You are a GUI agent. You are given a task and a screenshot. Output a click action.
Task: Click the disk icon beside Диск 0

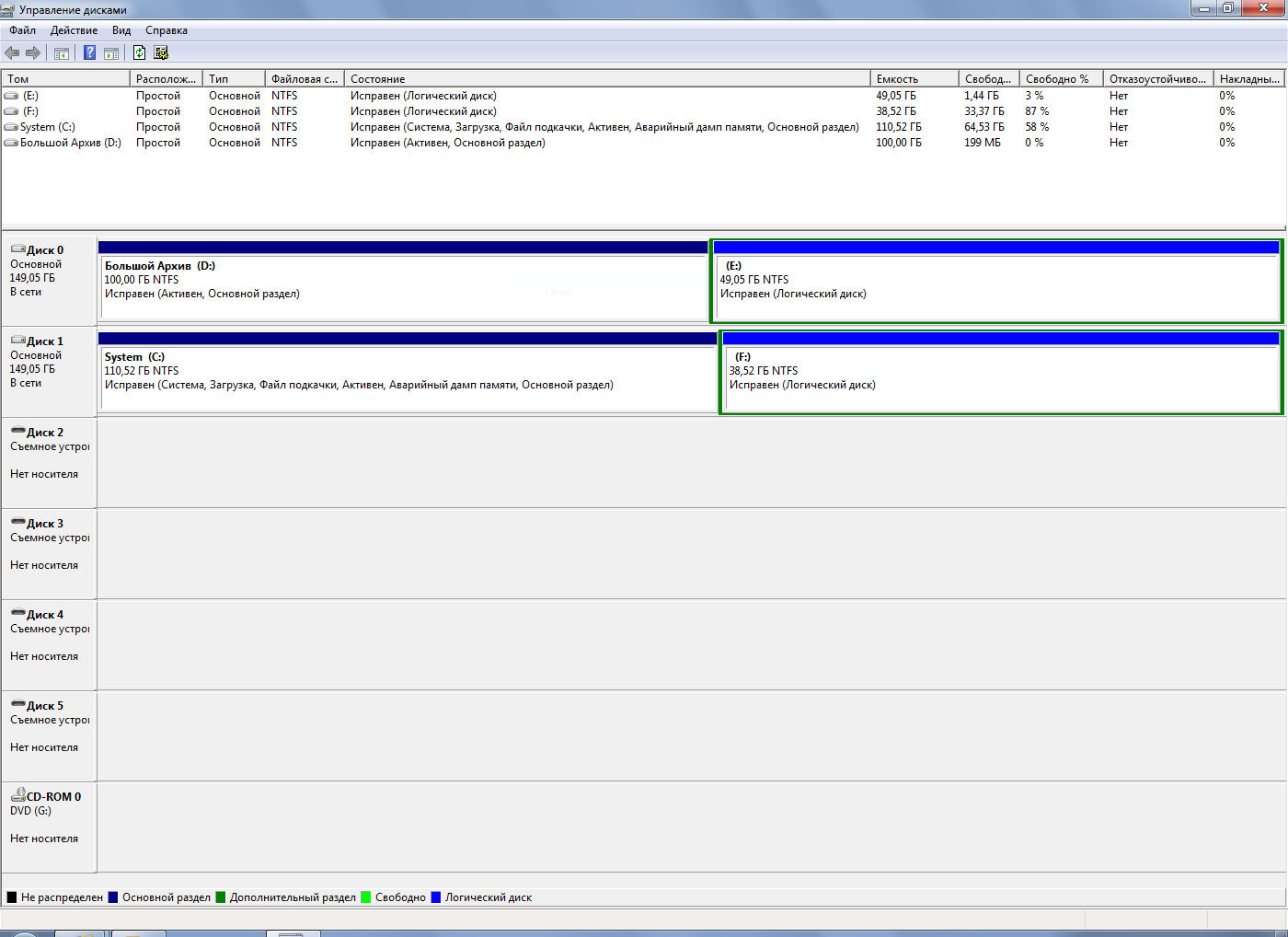coord(17,249)
